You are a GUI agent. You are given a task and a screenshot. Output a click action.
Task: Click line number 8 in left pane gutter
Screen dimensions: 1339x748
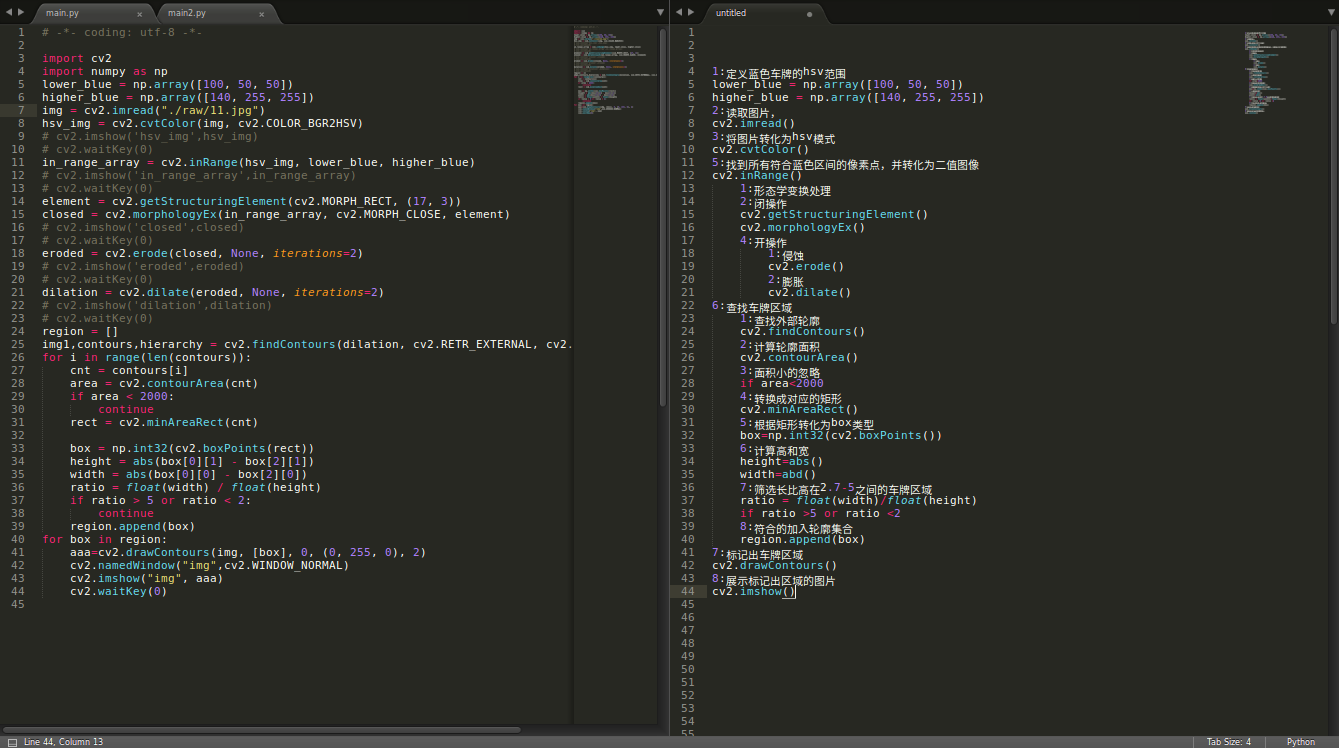point(20,123)
